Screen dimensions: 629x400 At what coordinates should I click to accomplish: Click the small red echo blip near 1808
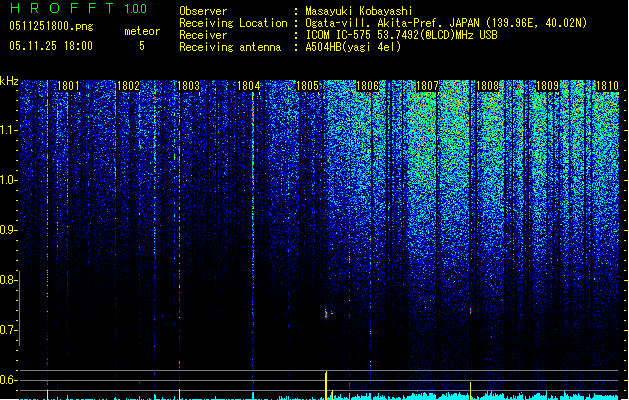[471, 311]
